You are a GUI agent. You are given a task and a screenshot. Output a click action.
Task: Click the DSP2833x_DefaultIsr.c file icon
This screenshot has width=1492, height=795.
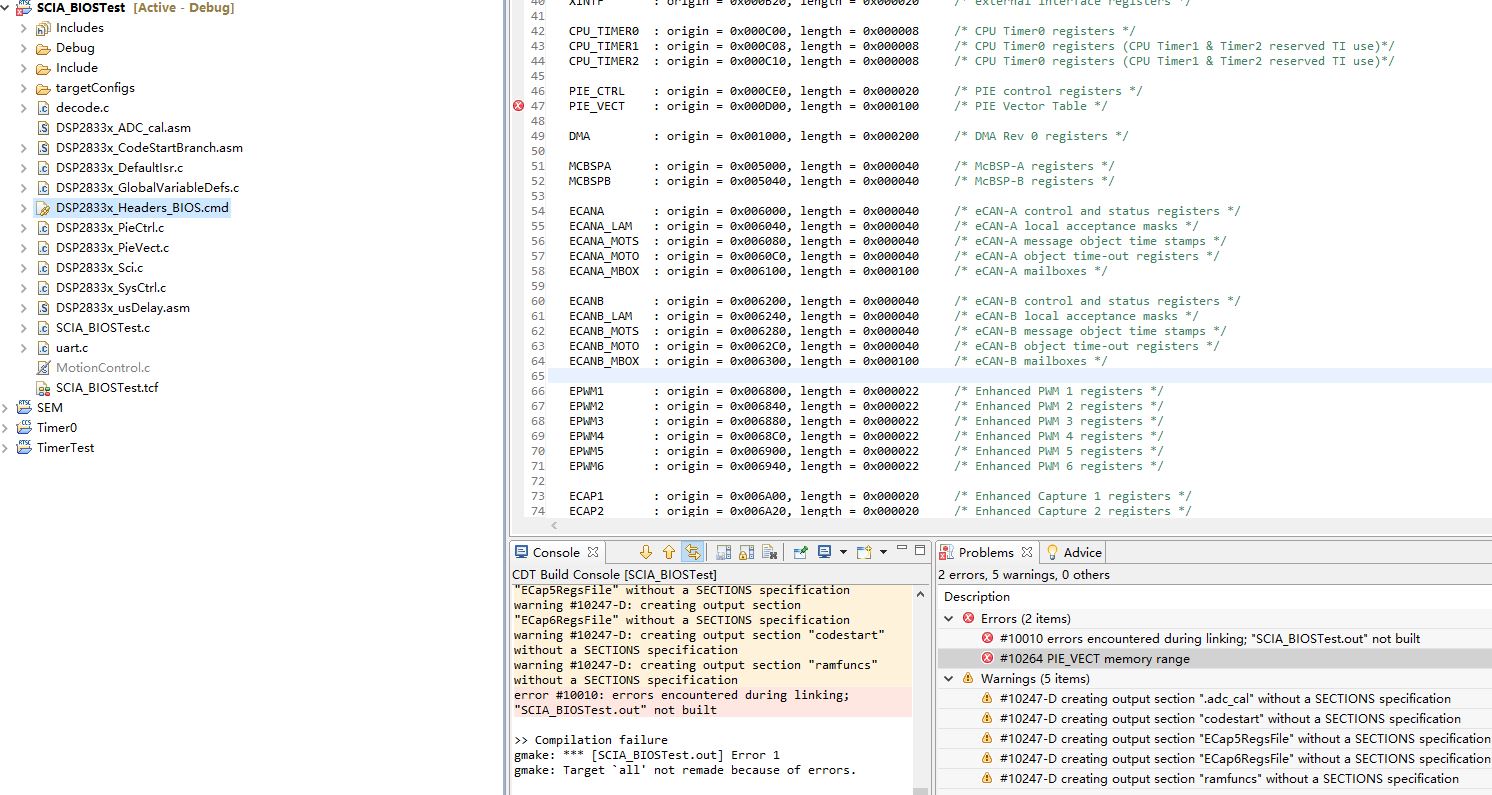click(x=43, y=168)
